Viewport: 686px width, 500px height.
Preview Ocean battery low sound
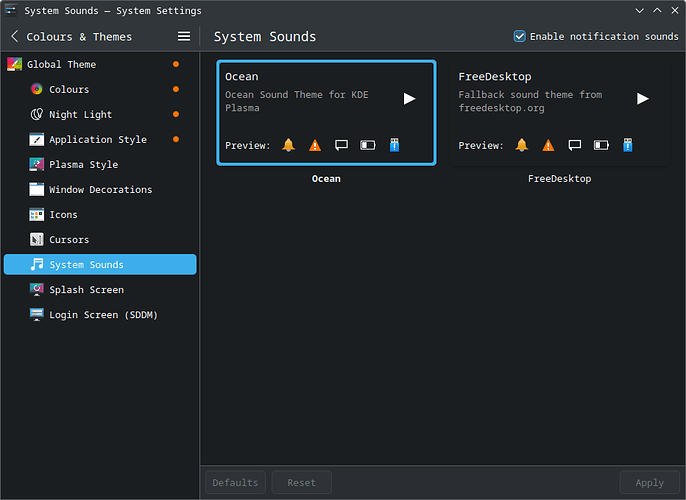368,145
